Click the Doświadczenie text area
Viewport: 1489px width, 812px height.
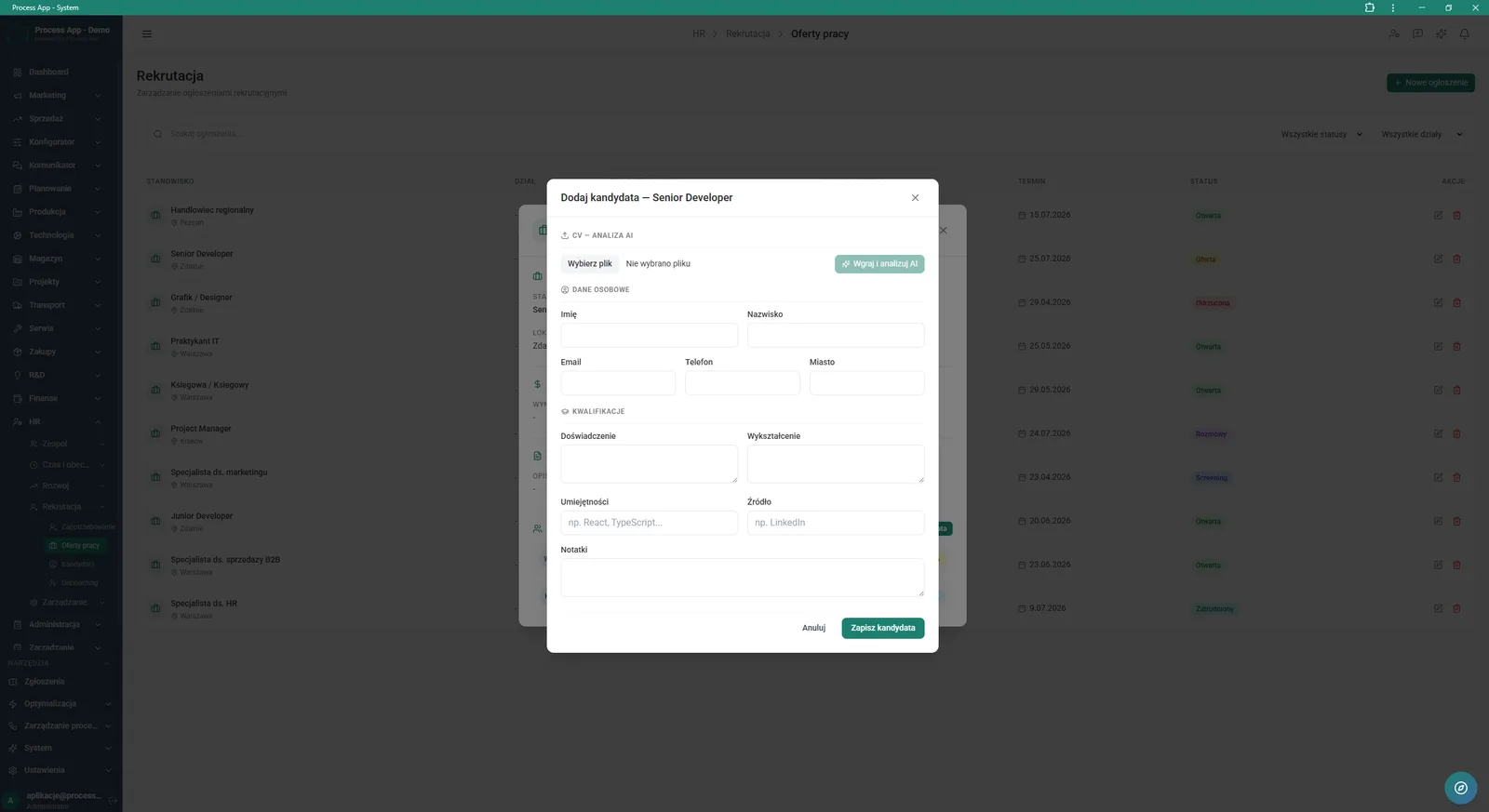click(649, 464)
